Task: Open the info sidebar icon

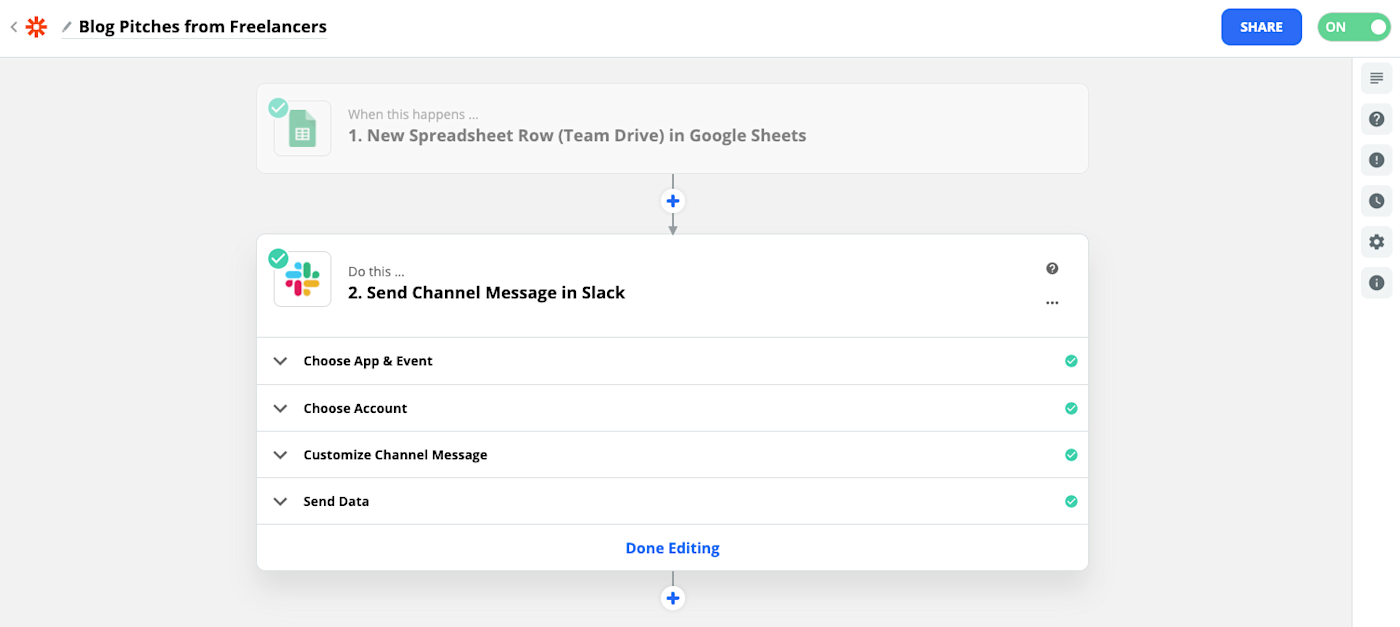Action: 1377,283
